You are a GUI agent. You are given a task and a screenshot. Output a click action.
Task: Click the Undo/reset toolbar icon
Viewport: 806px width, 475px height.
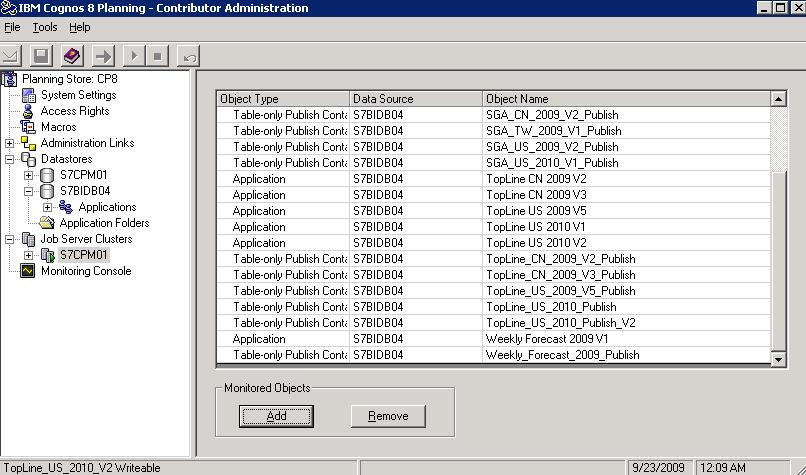189,56
